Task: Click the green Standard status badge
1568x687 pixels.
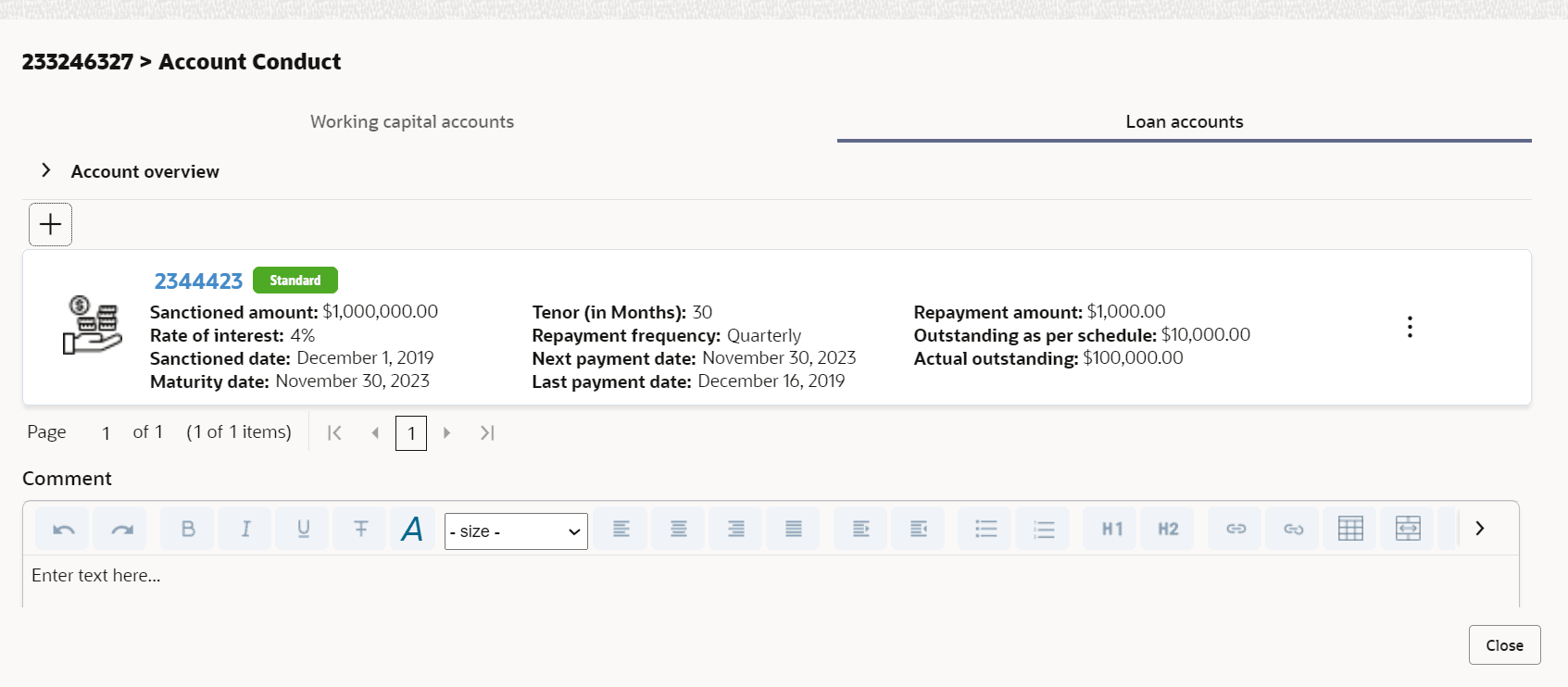Action: point(295,280)
